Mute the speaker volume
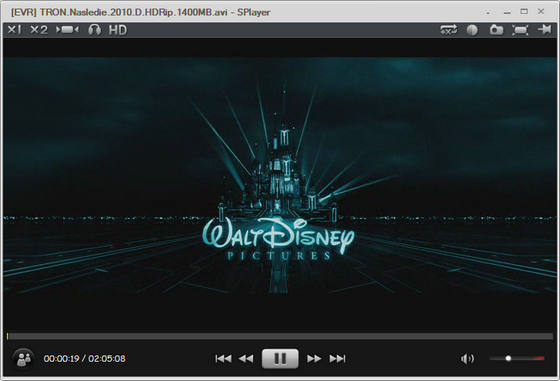Image resolution: width=560 pixels, height=381 pixels. click(x=467, y=359)
